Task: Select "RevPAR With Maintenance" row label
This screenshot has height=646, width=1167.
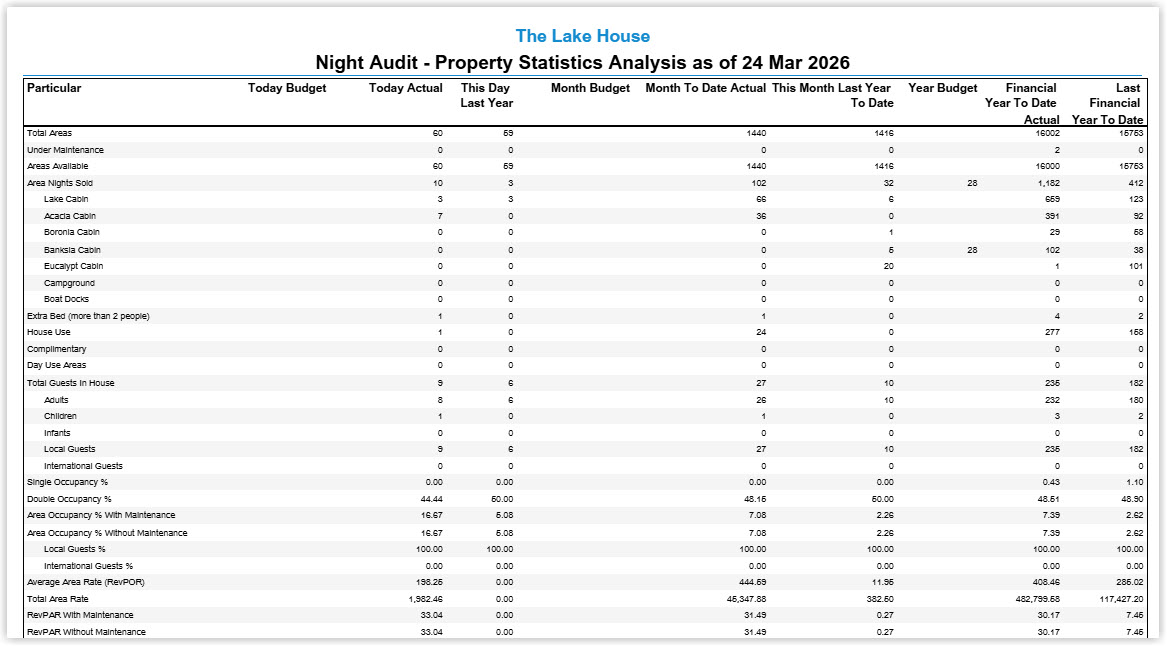Action: point(80,615)
